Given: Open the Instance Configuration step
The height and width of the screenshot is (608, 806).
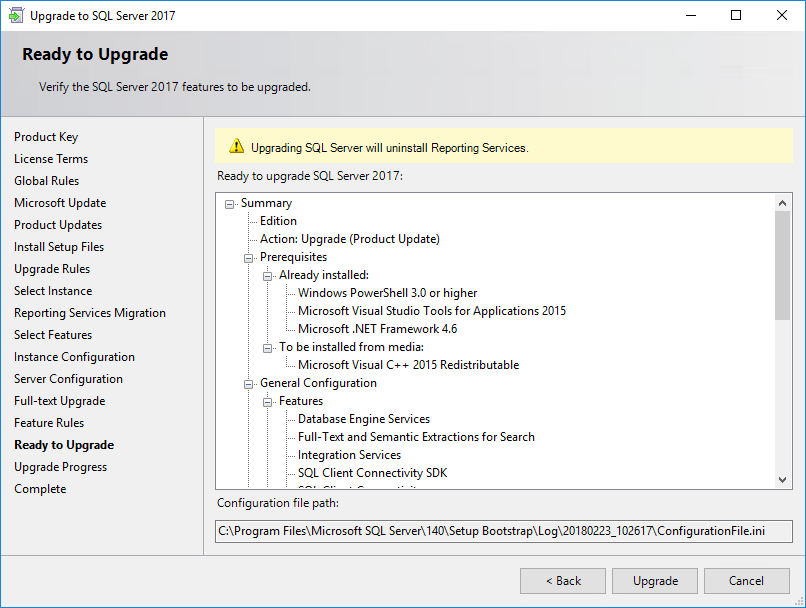Looking at the screenshot, I should (75, 357).
